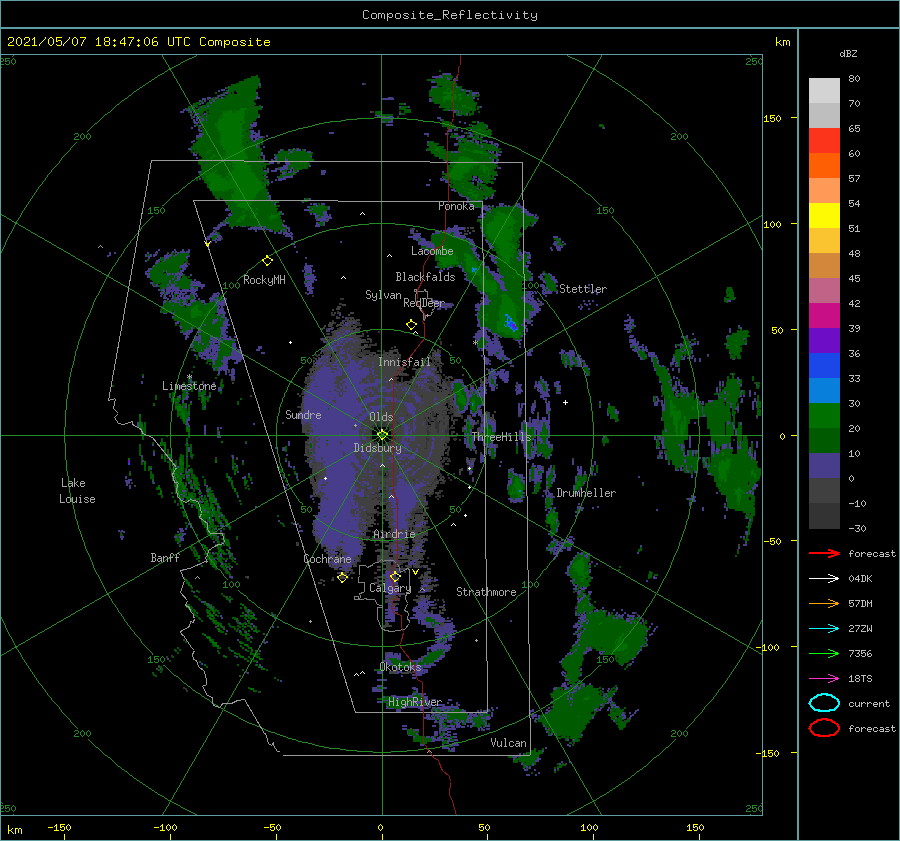Click the Stettler city label

583,289
